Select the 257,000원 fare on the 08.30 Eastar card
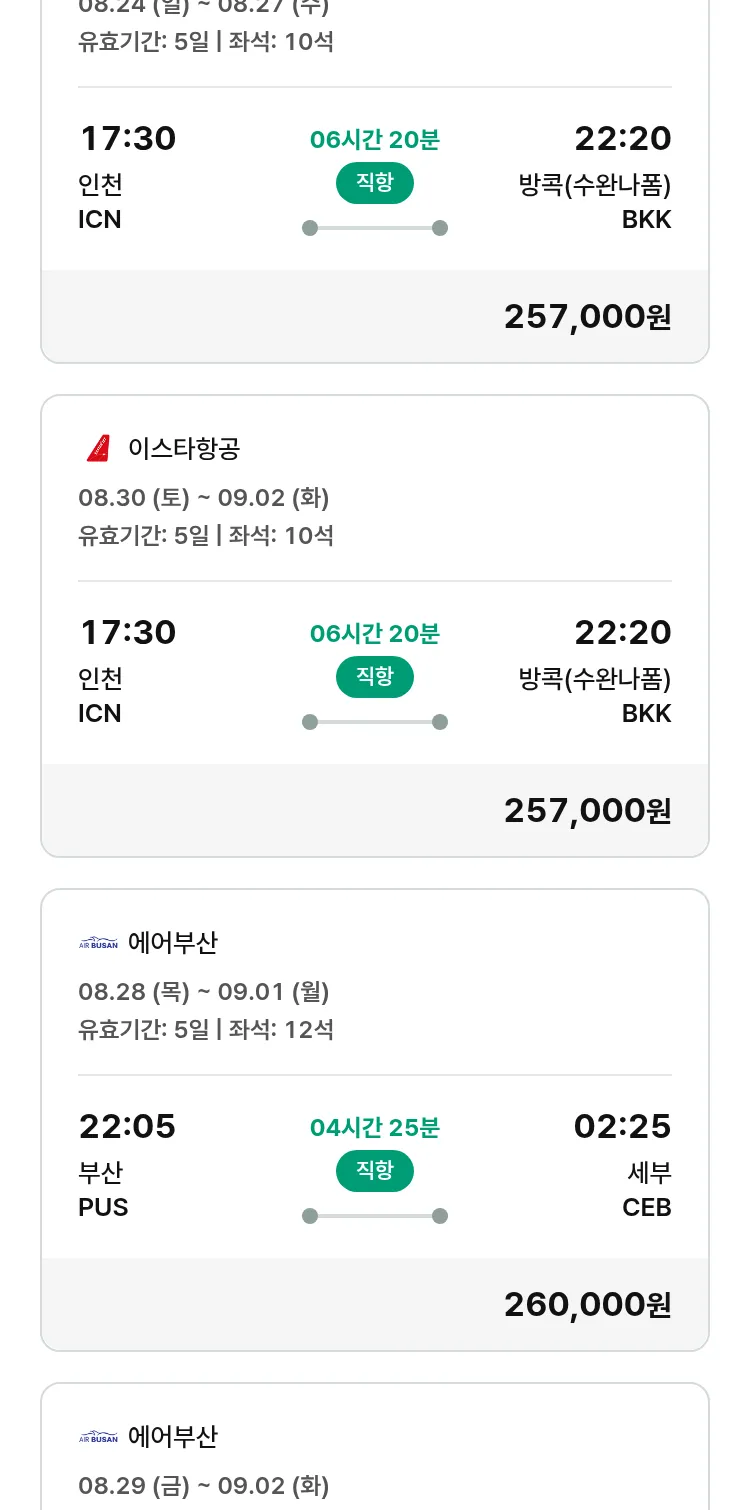This screenshot has width=750, height=1510. click(587, 810)
